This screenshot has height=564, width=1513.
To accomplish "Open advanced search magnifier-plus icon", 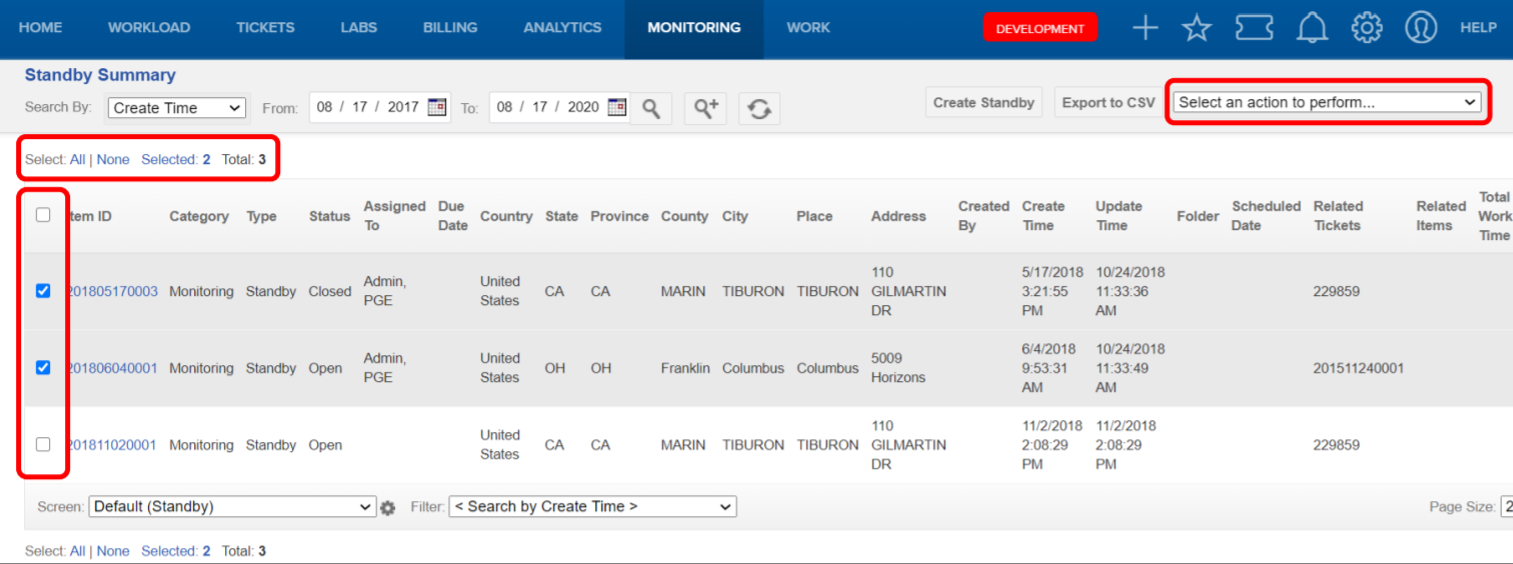I will pos(705,108).
